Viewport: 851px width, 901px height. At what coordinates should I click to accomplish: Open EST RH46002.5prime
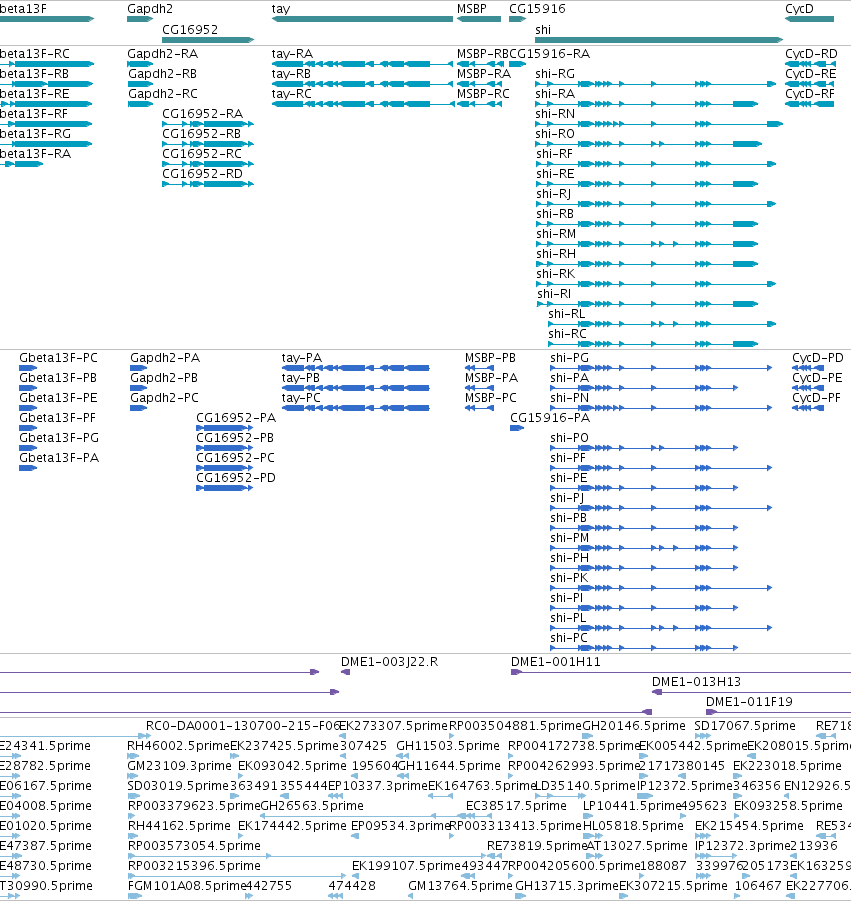click(178, 746)
